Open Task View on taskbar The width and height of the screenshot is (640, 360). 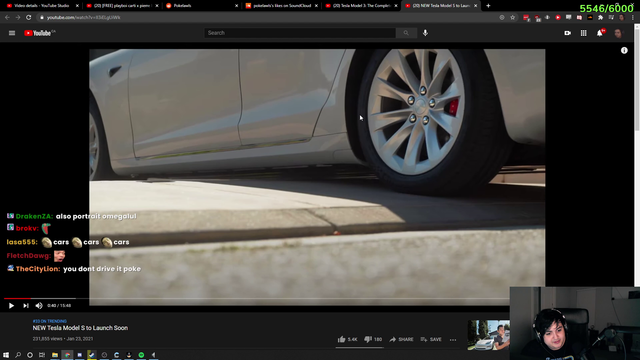42,355
